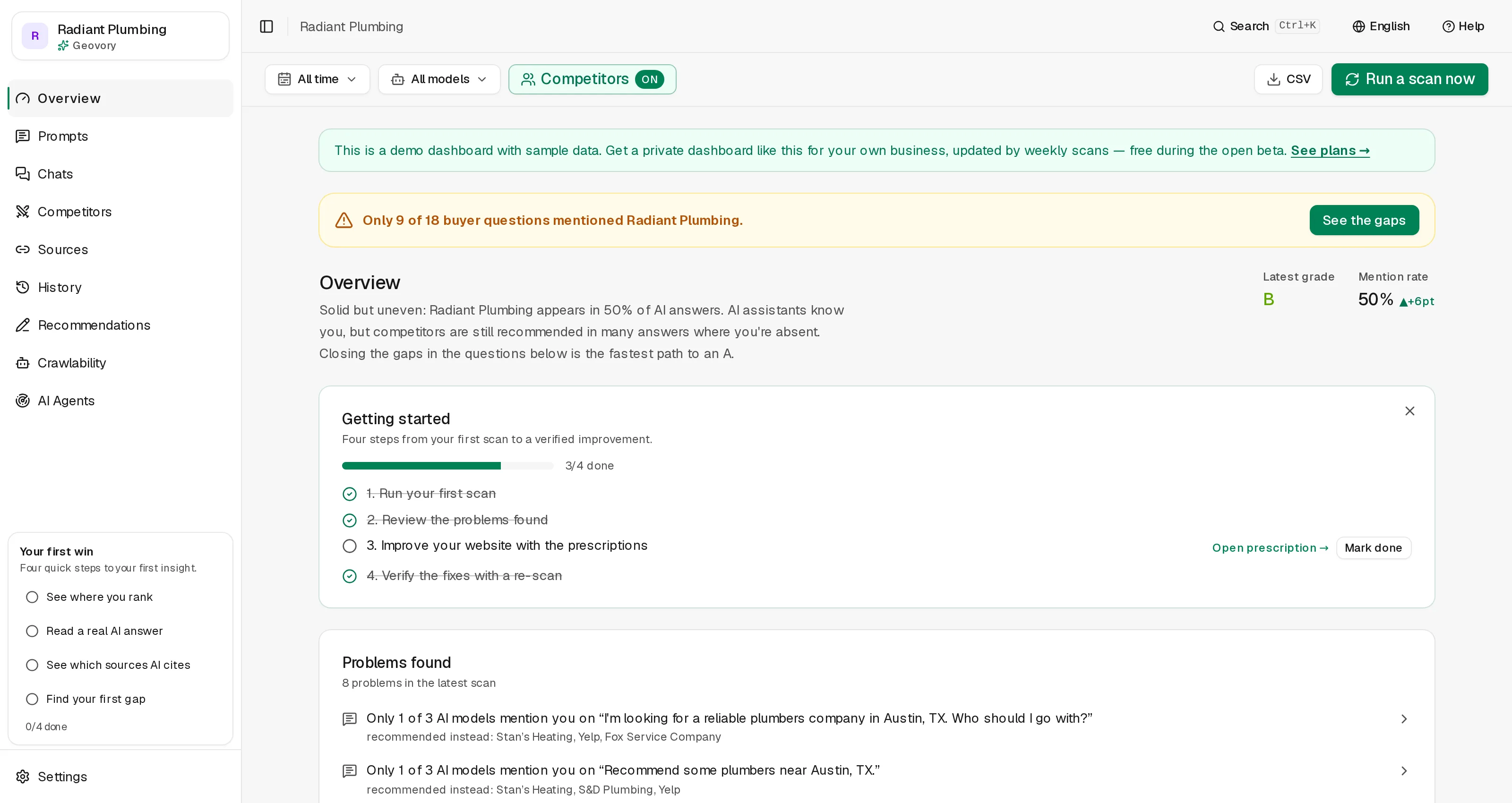Open the Crawlability page
1512x803 pixels.
click(120, 363)
